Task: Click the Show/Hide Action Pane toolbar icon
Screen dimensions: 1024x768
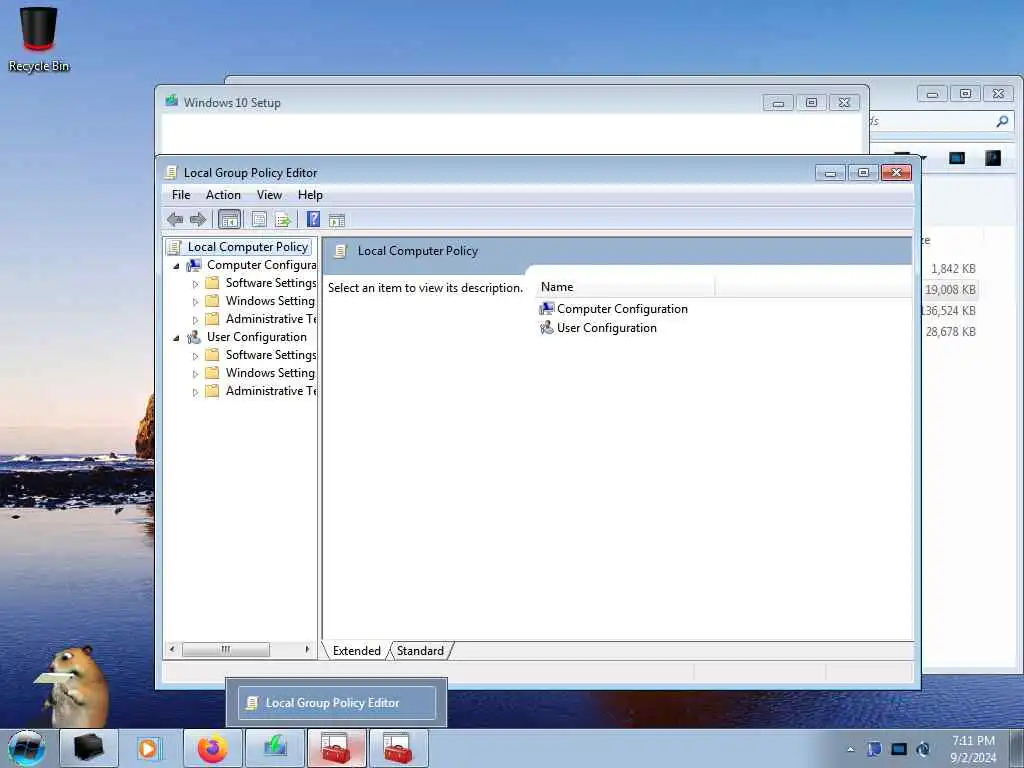Action: click(x=337, y=220)
